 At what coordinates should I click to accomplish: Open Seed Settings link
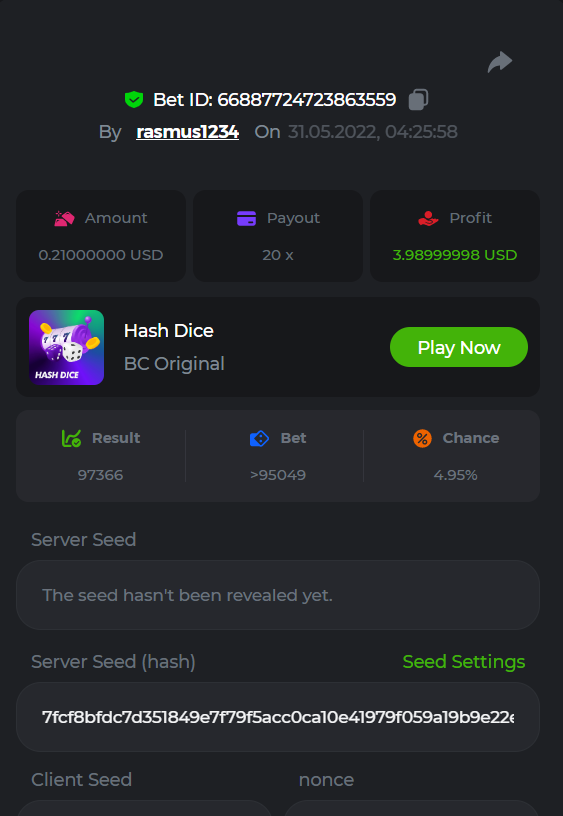pos(464,661)
